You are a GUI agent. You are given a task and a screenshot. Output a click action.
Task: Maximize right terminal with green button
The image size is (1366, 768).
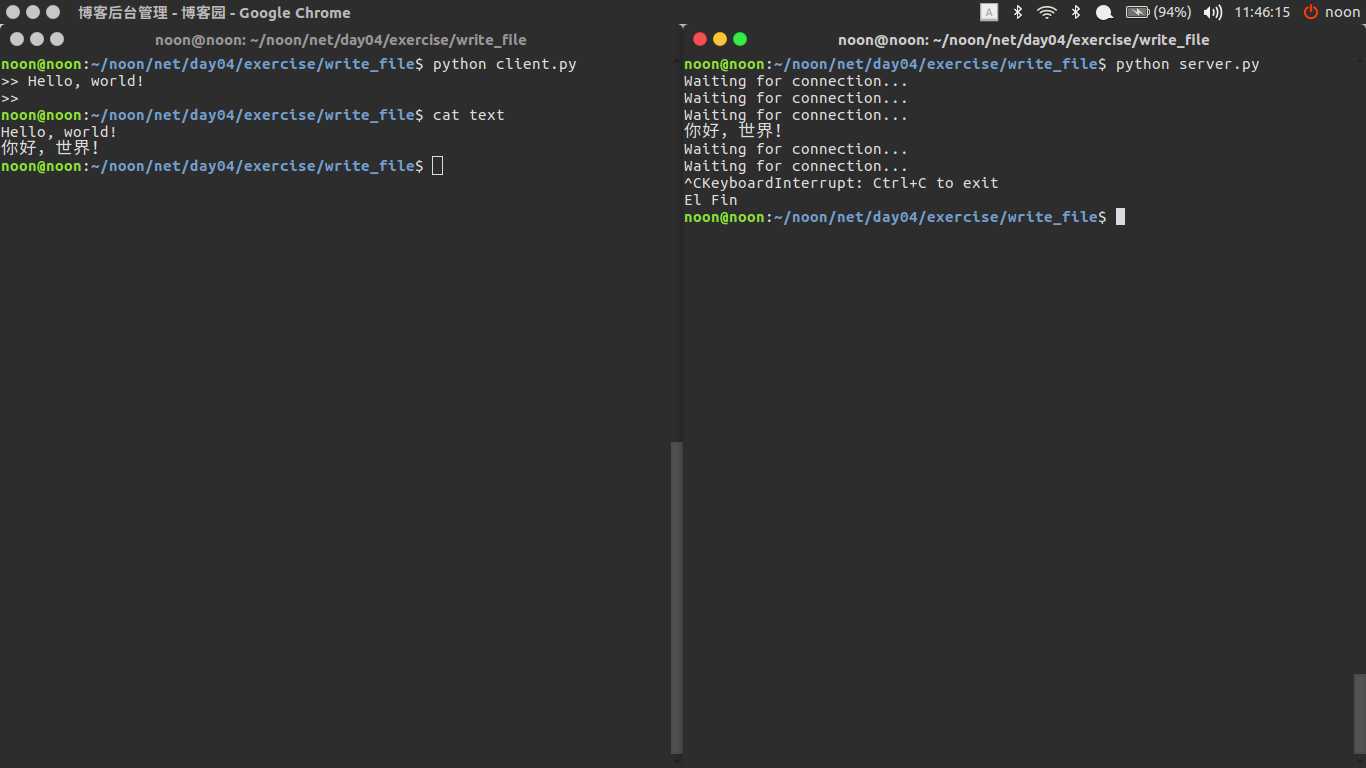coord(740,39)
